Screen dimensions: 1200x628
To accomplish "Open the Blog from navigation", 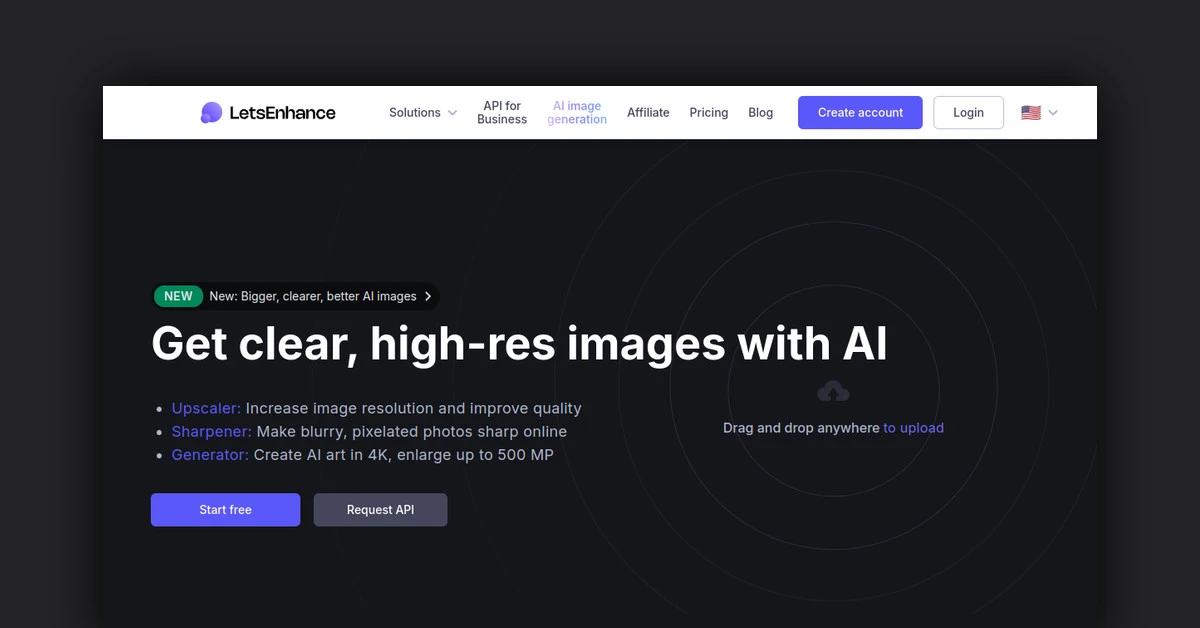I will (x=760, y=113).
